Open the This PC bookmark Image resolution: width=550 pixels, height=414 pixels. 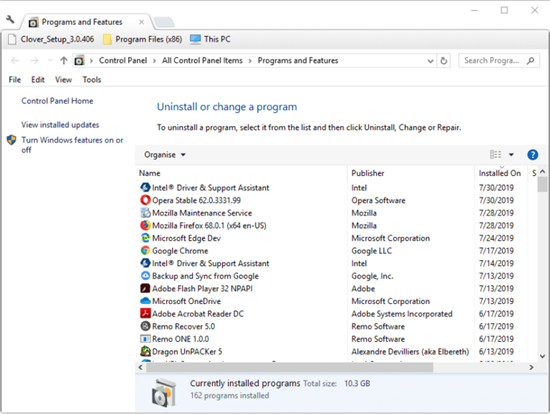coord(210,39)
